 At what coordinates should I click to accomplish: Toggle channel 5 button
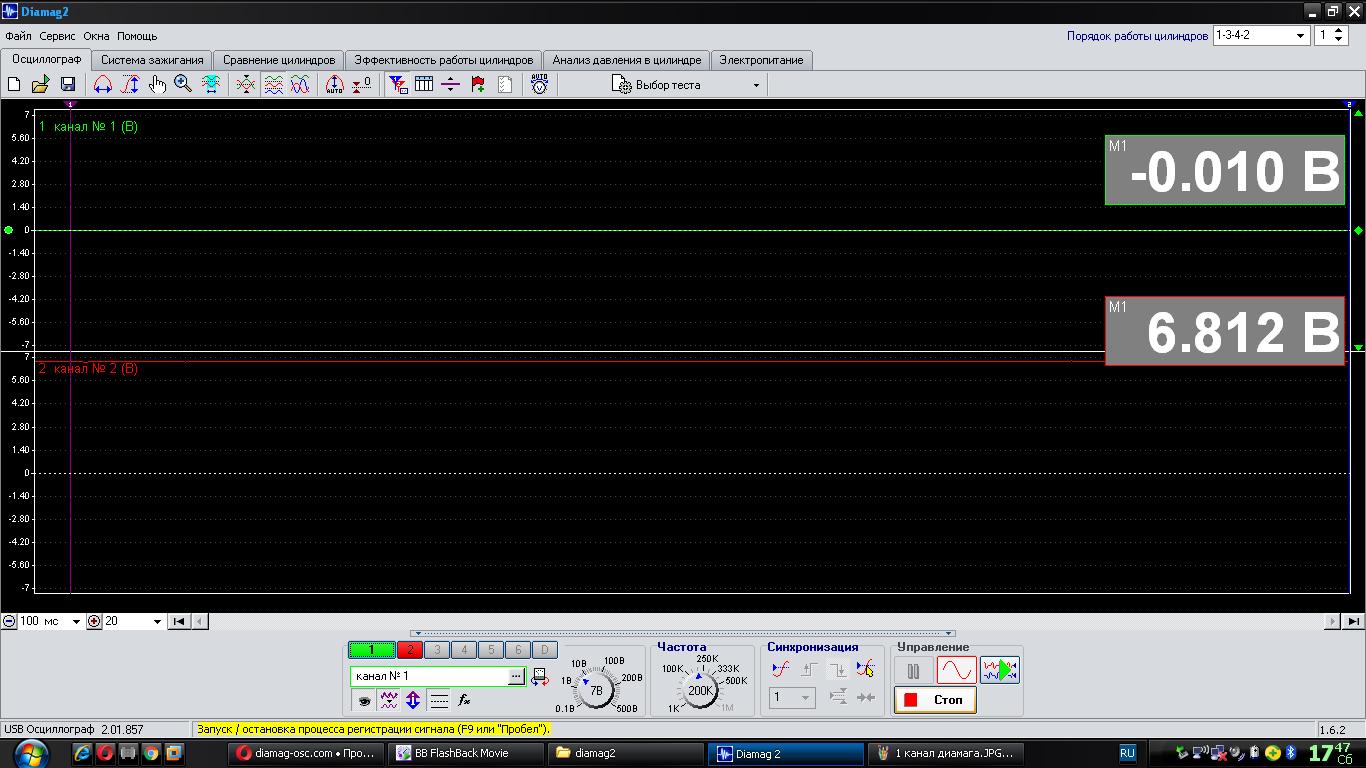[x=491, y=650]
